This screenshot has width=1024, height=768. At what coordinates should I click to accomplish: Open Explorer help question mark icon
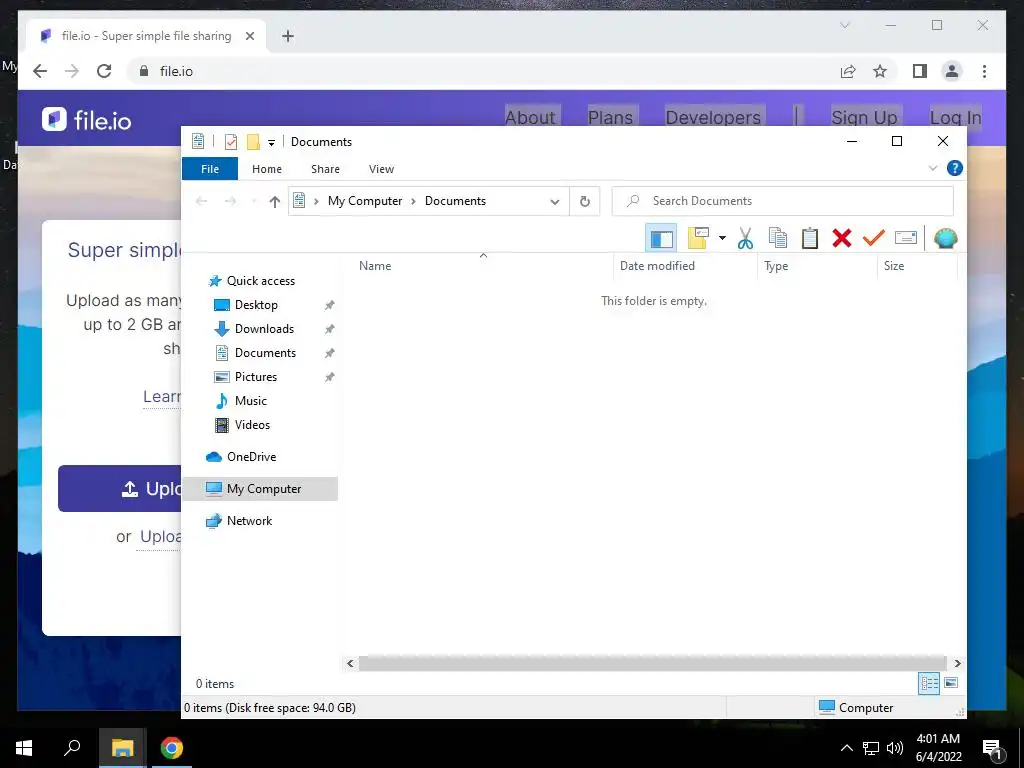click(x=954, y=168)
